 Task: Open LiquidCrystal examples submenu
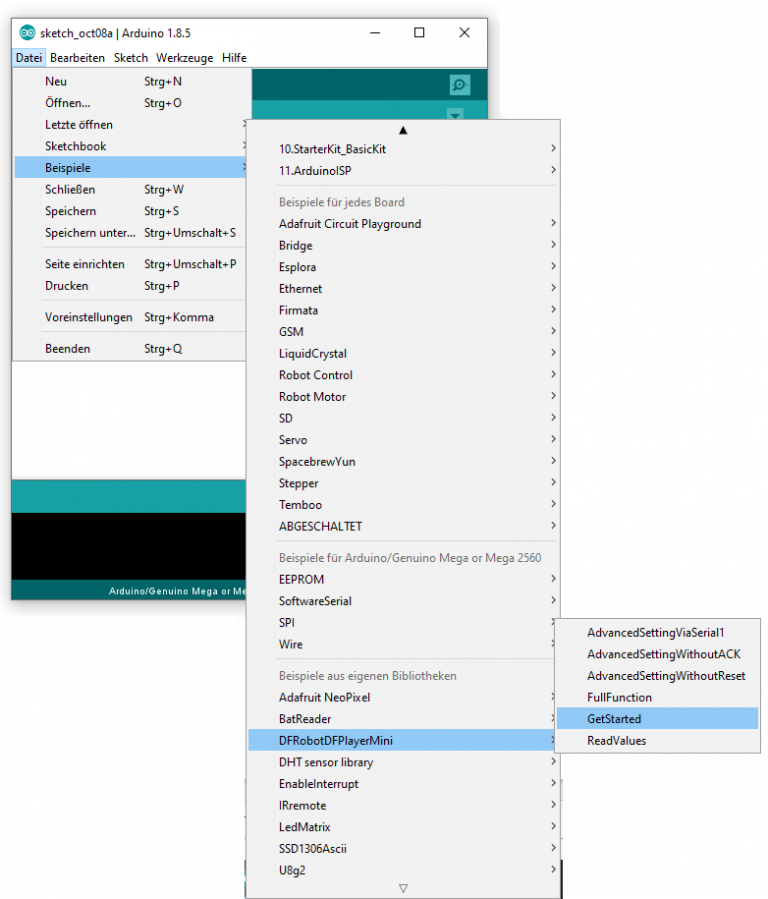404,354
